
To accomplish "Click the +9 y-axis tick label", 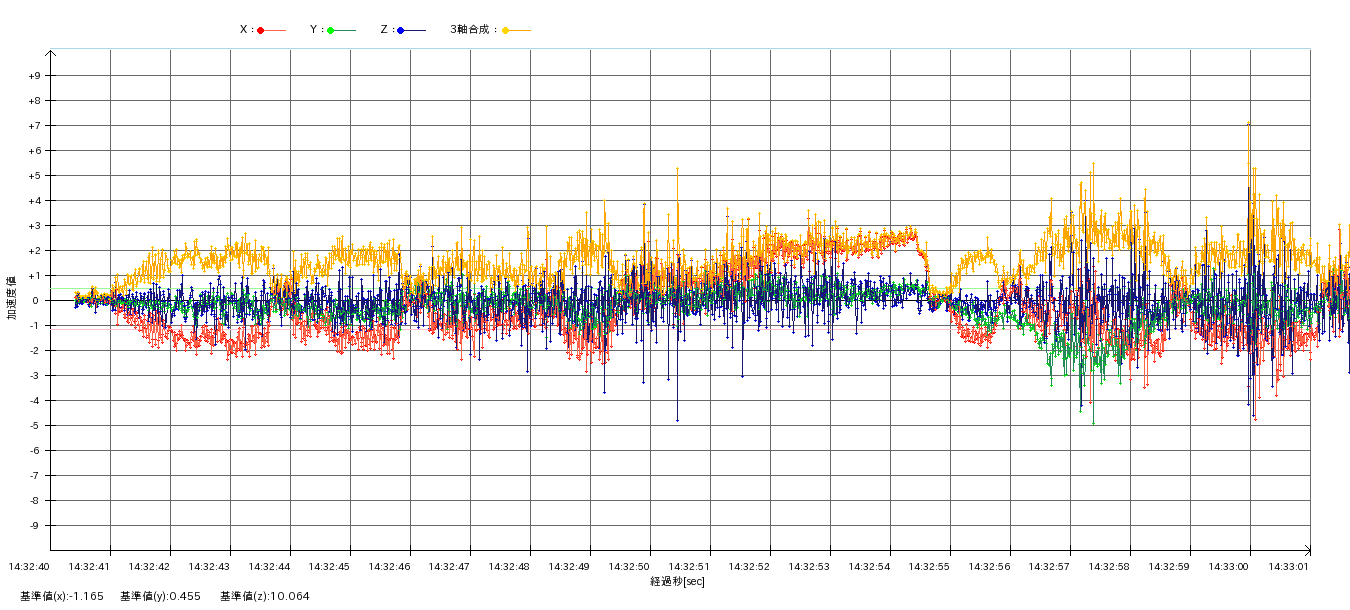I will pyautogui.click(x=34, y=76).
